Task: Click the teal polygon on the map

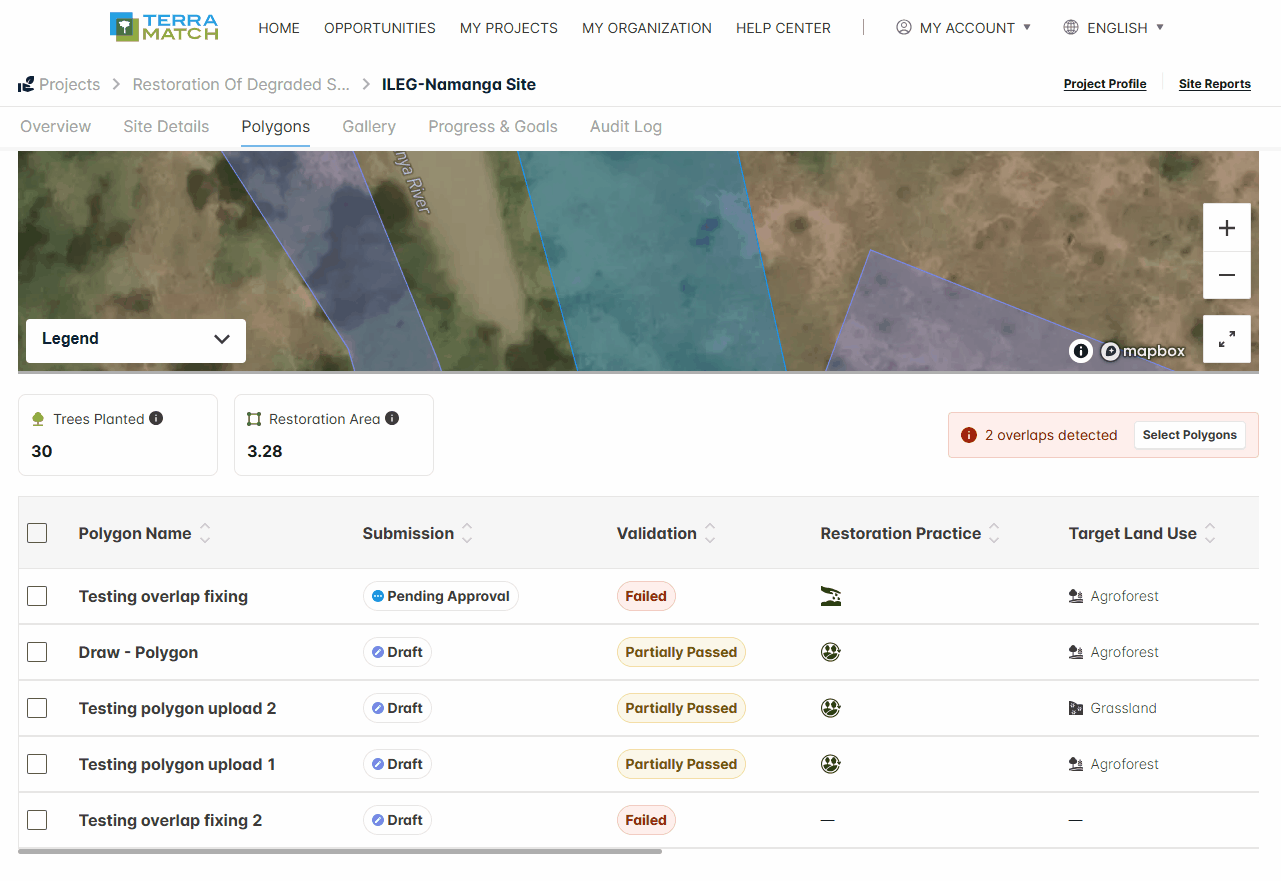Action: pyautogui.click(x=650, y=260)
